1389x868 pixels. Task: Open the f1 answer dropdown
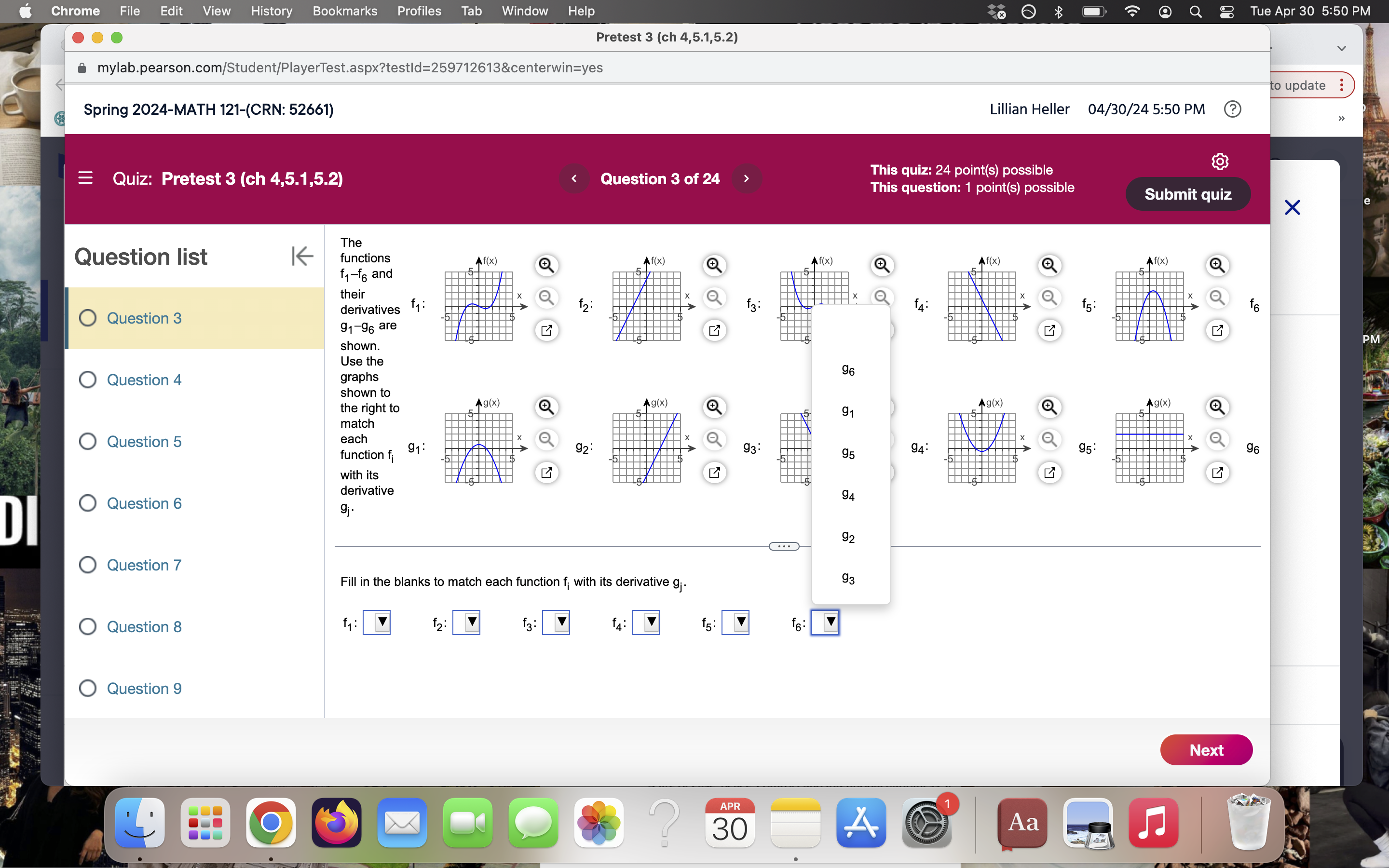pos(377,622)
